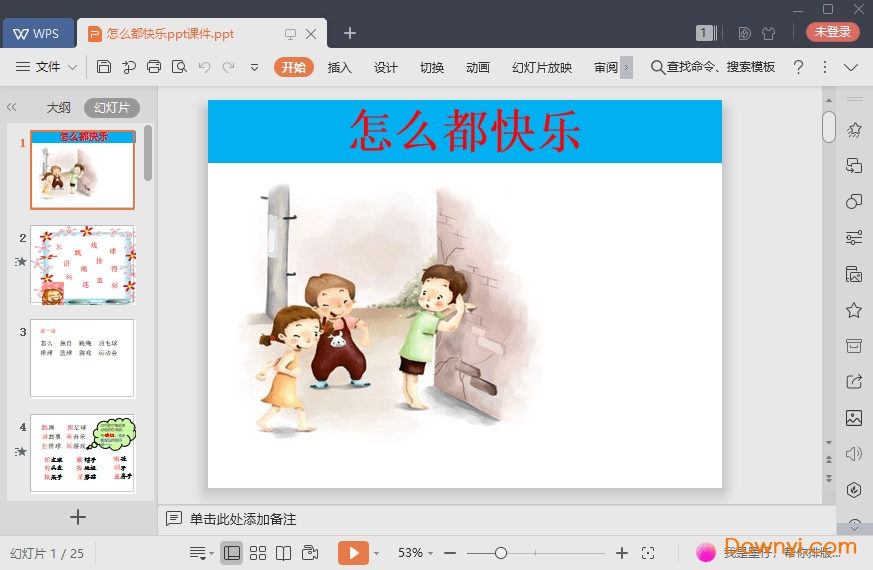Image resolution: width=873 pixels, height=570 pixels.
Task: Switch to slide sorter grid view
Action: click(258, 553)
